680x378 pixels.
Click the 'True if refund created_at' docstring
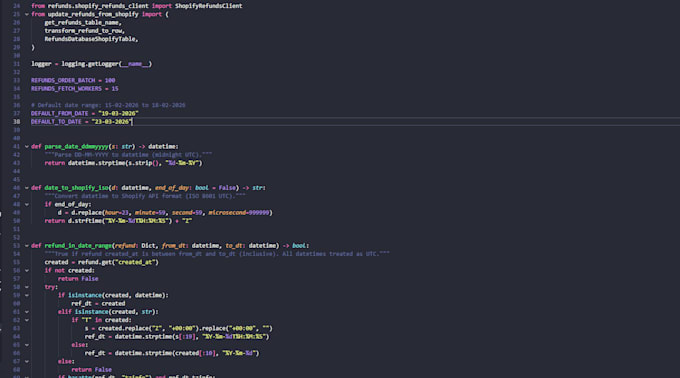coord(217,254)
